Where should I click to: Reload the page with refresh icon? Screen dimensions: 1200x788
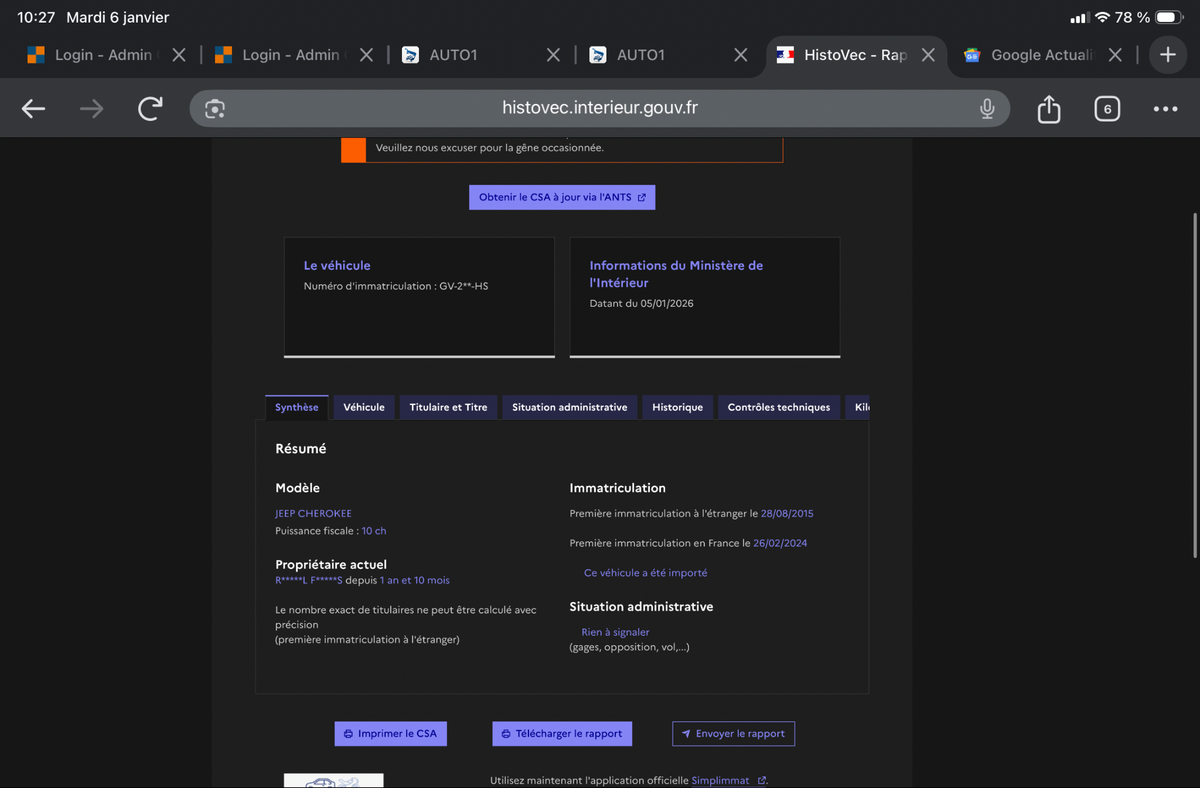(150, 109)
